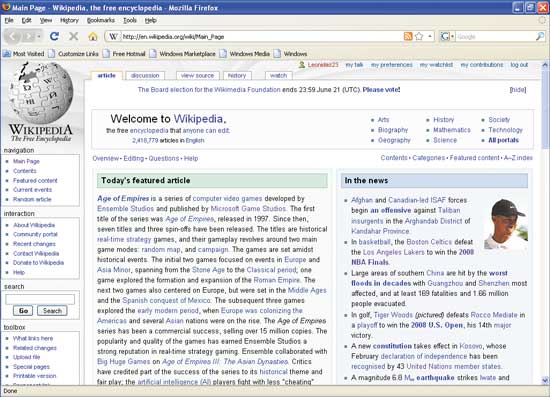Open the Recent changes sidebar link
Viewport: 550px width, 397px height.
(x=34, y=244)
